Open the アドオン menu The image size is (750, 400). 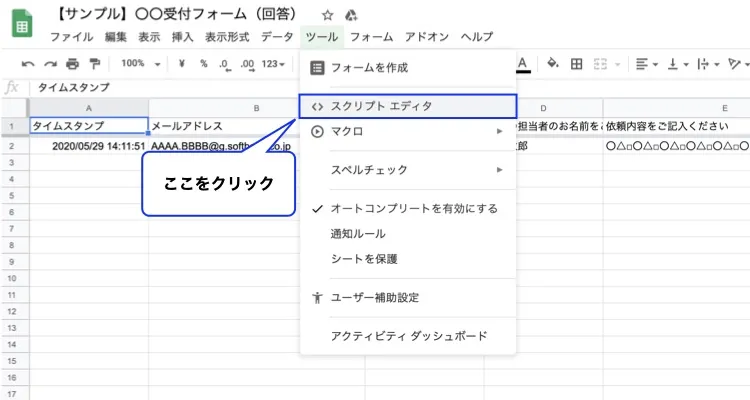coord(427,37)
